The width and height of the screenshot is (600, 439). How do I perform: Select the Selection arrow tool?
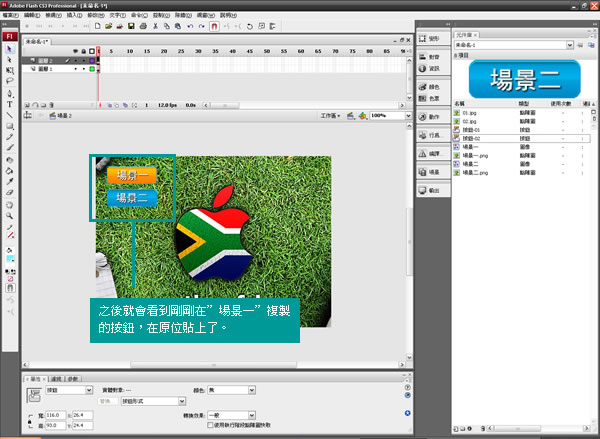click(x=10, y=49)
